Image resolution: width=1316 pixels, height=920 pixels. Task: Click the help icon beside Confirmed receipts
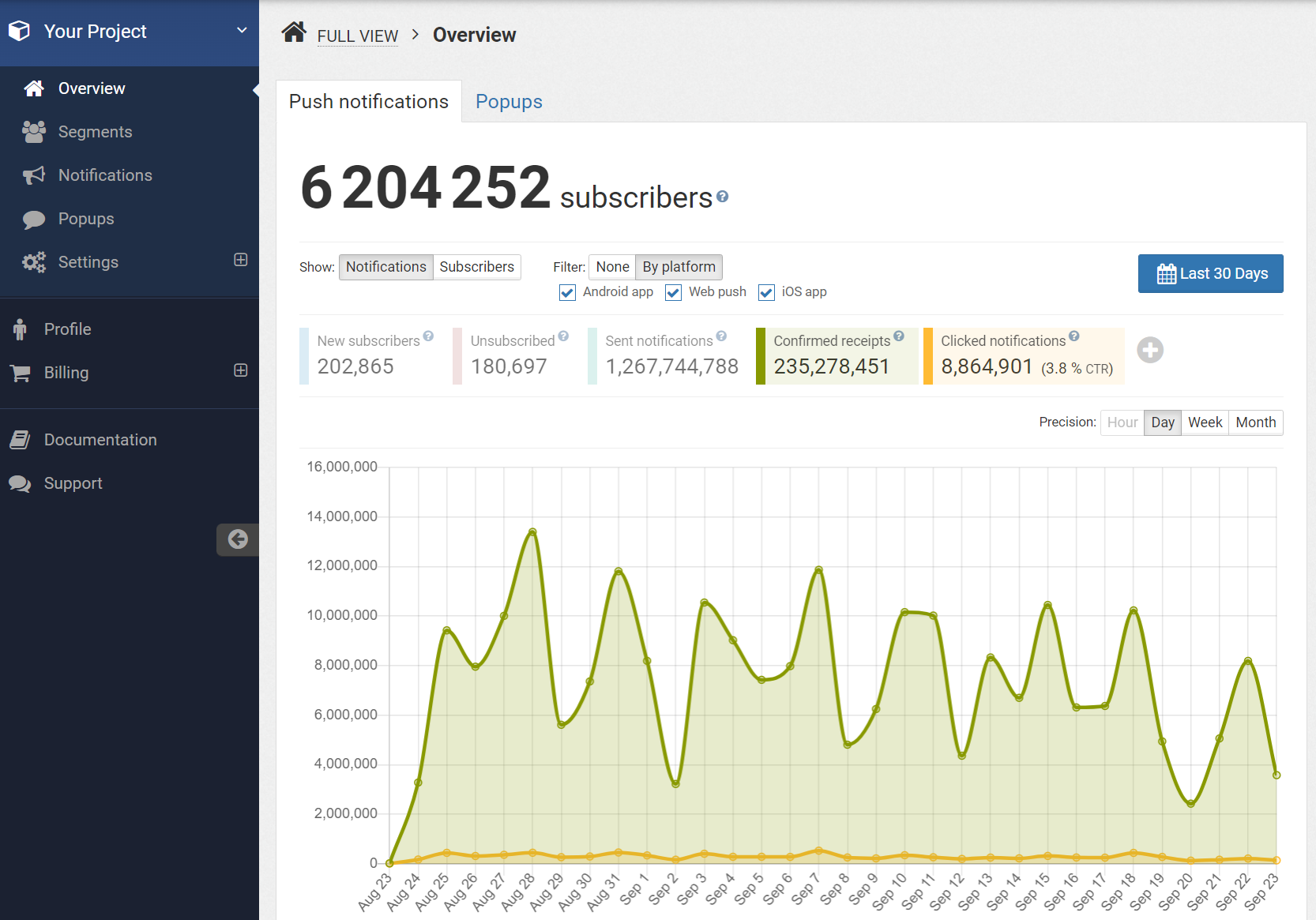[899, 336]
